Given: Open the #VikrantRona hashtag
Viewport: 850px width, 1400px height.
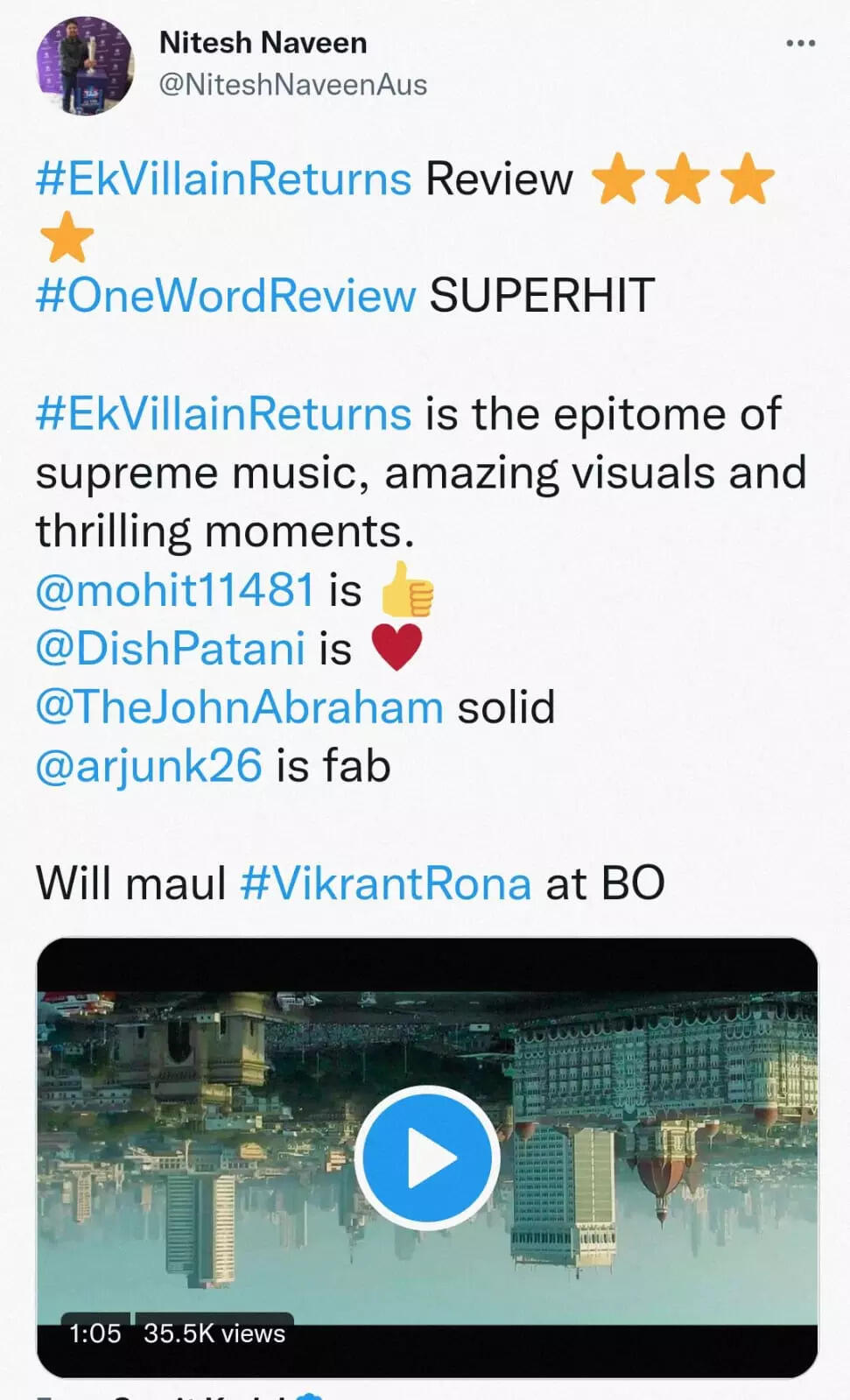Looking at the screenshot, I should click(385, 883).
